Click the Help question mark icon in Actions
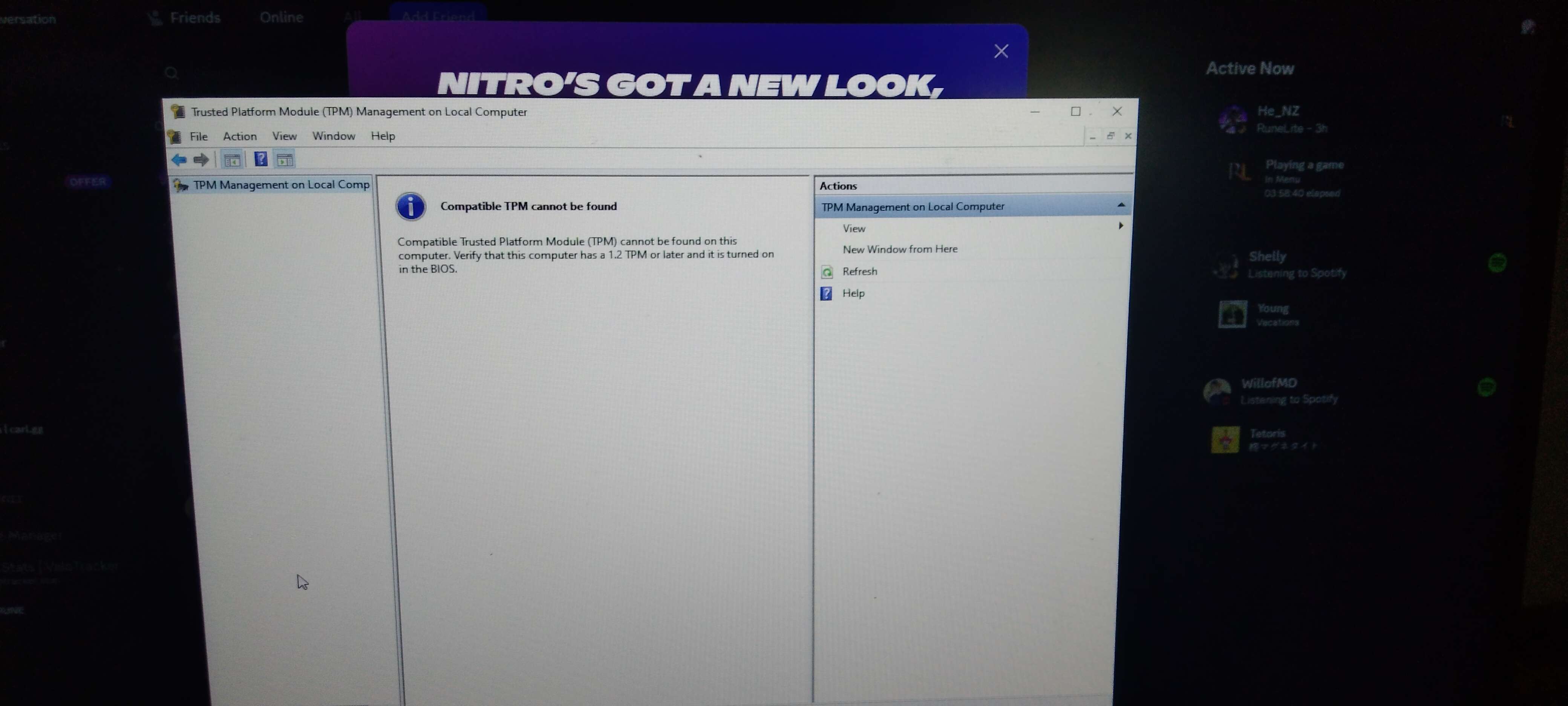The height and width of the screenshot is (706, 1568). tap(826, 294)
